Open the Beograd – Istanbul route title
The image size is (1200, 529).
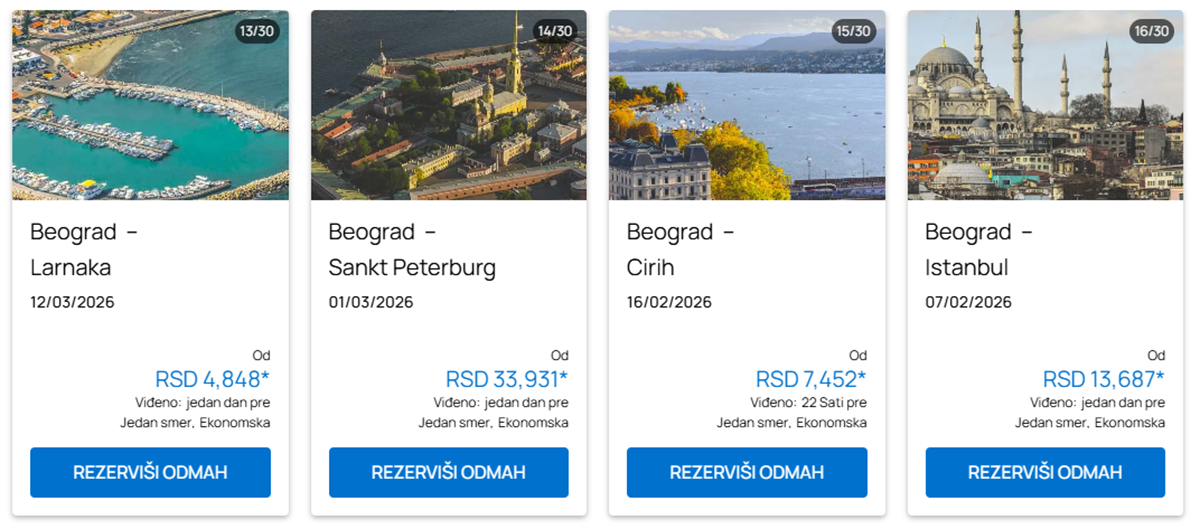[x=978, y=250]
